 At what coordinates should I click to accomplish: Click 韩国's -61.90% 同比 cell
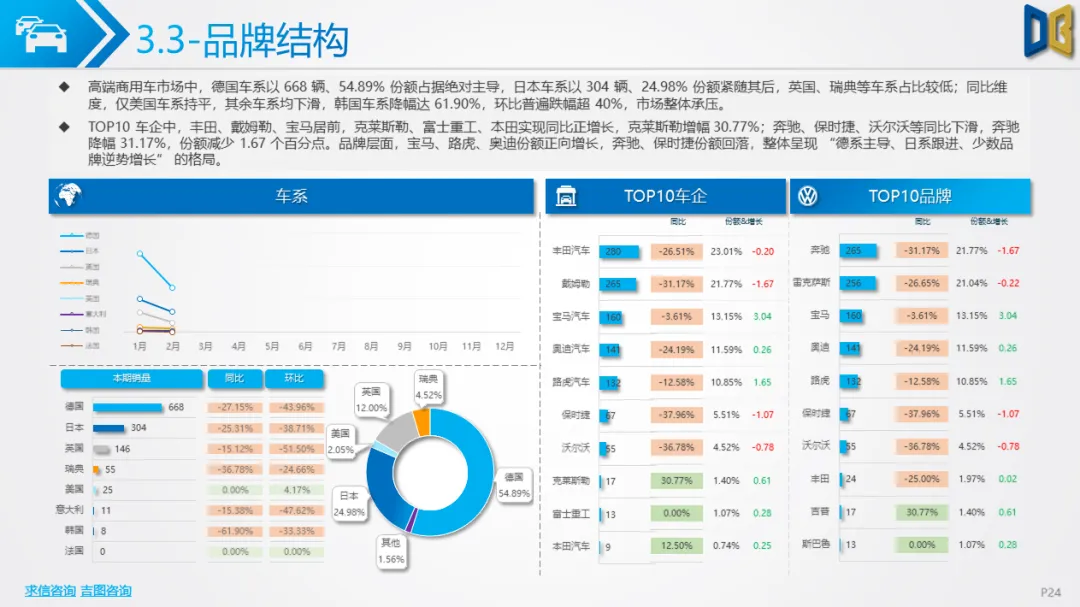click(x=235, y=531)
